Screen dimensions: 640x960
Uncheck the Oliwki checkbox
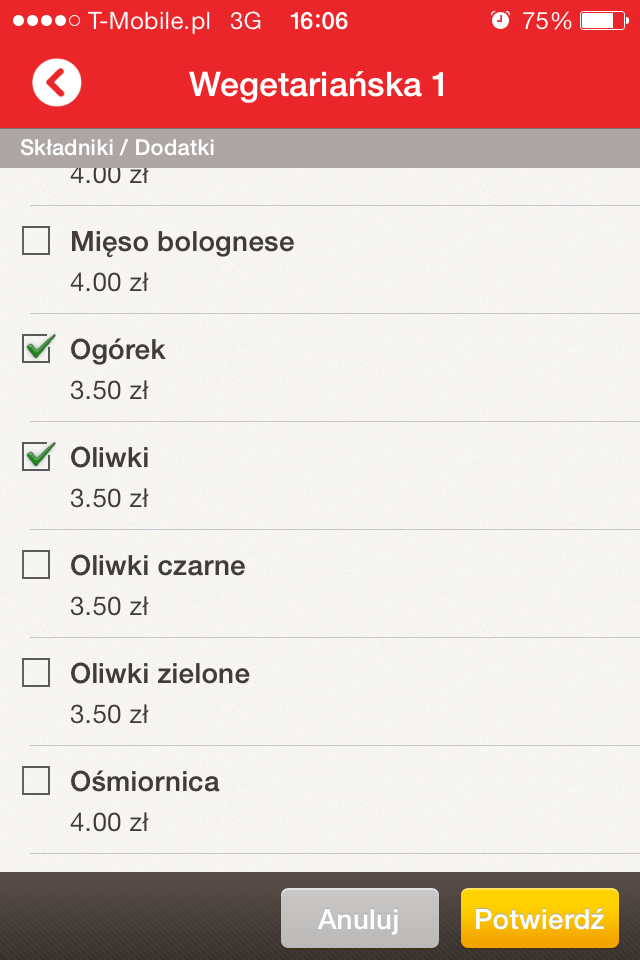click(x=36, y=457)
